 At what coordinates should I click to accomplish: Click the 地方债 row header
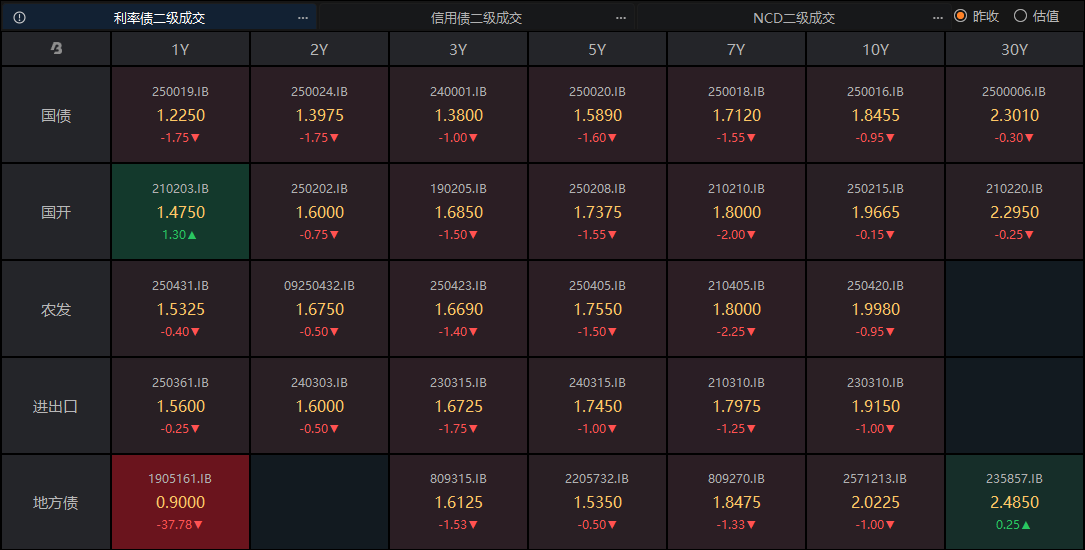tap(56, 502)
